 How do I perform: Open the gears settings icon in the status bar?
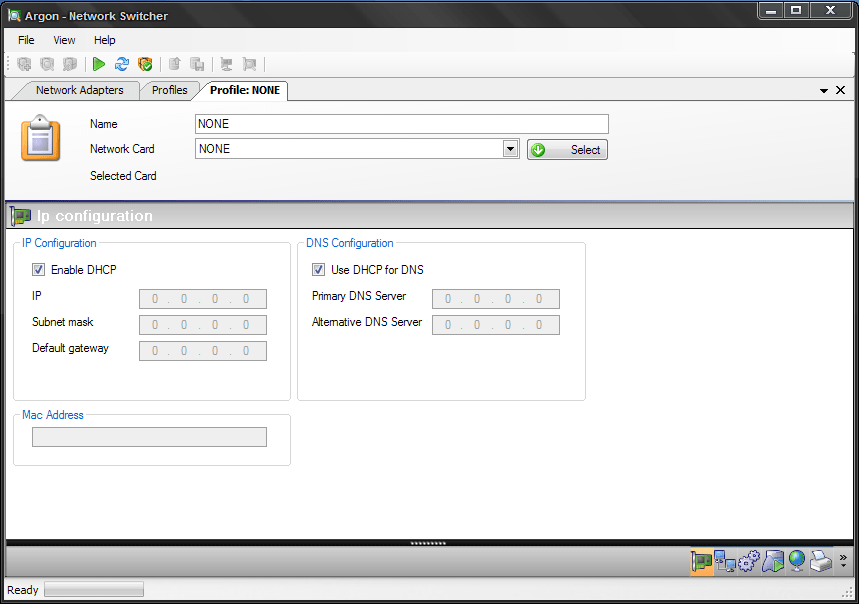[x=748, y=562]
